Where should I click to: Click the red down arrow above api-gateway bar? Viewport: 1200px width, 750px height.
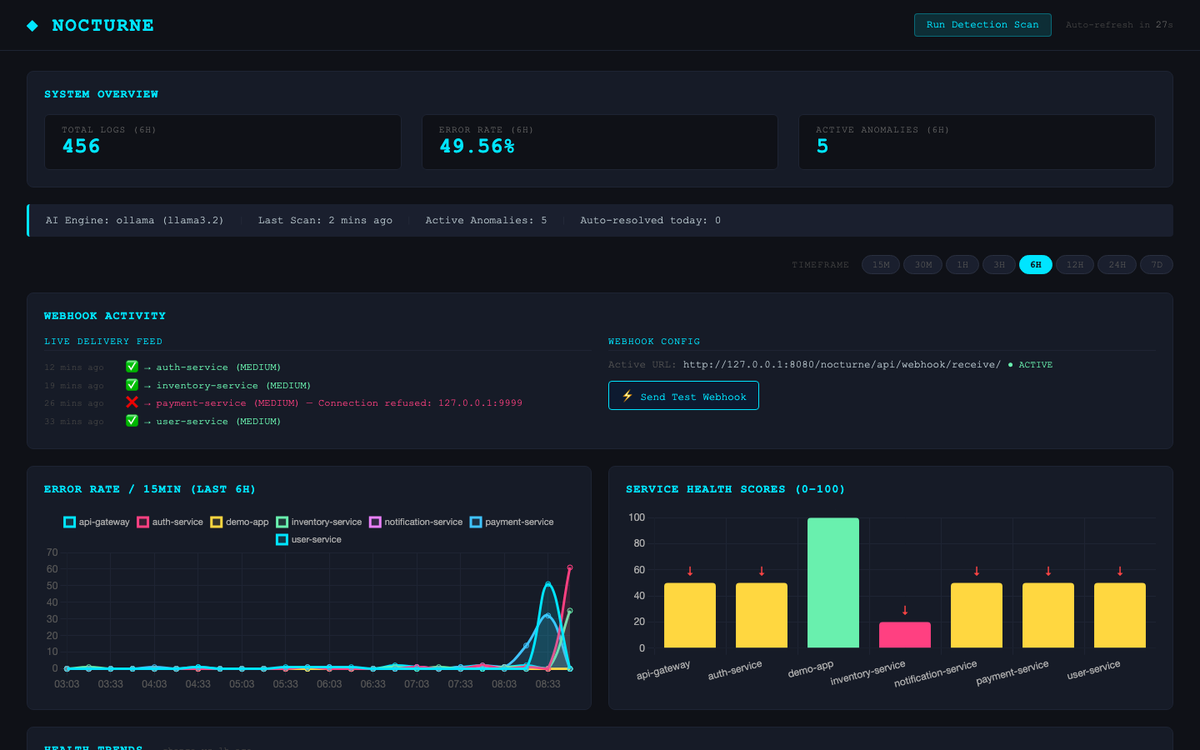690,571
